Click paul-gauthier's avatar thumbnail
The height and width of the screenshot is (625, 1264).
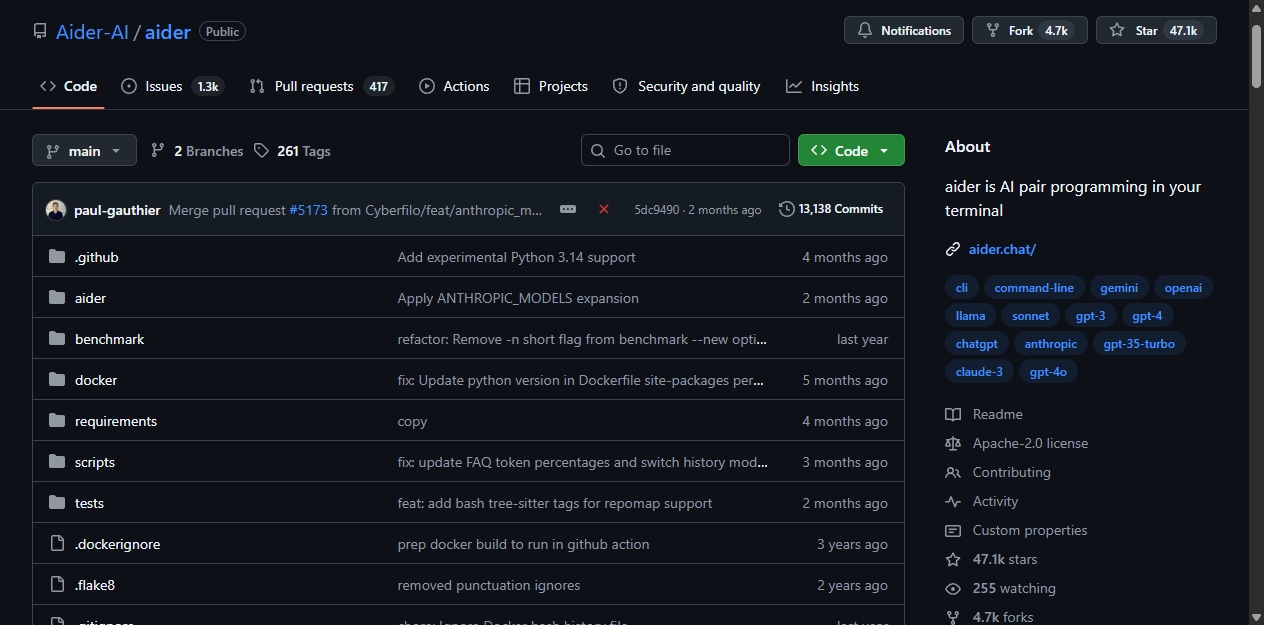56,210
